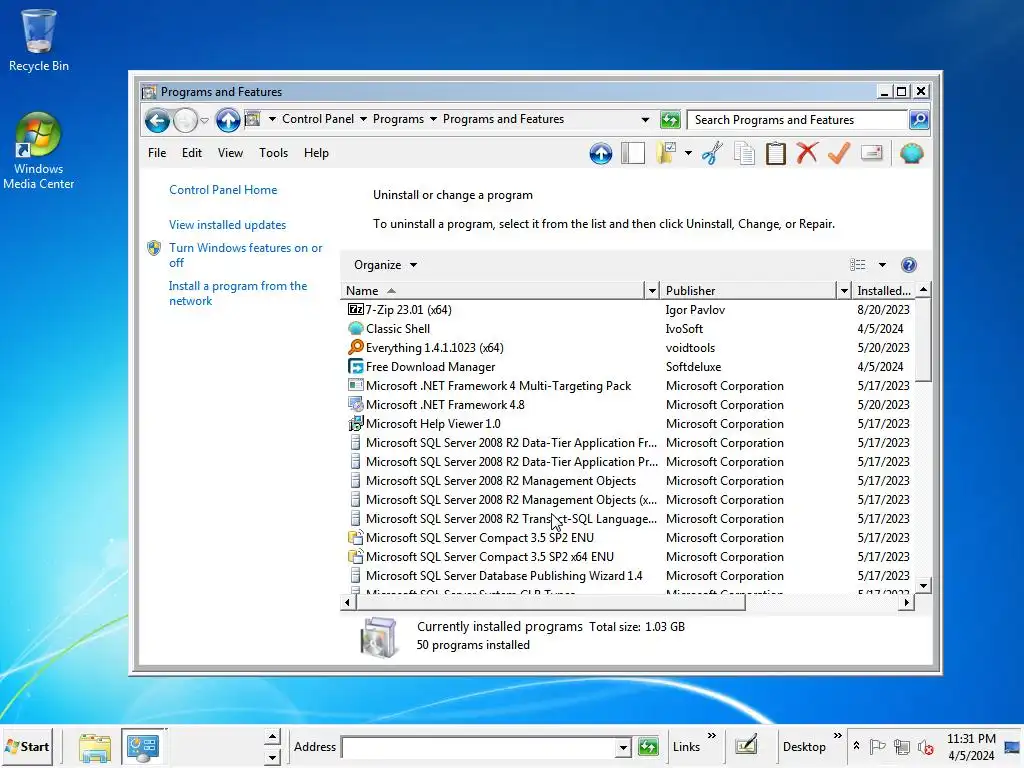Select Windows Media Center desktop shortcut
The image size is (1024, 768).
(39, 152)
